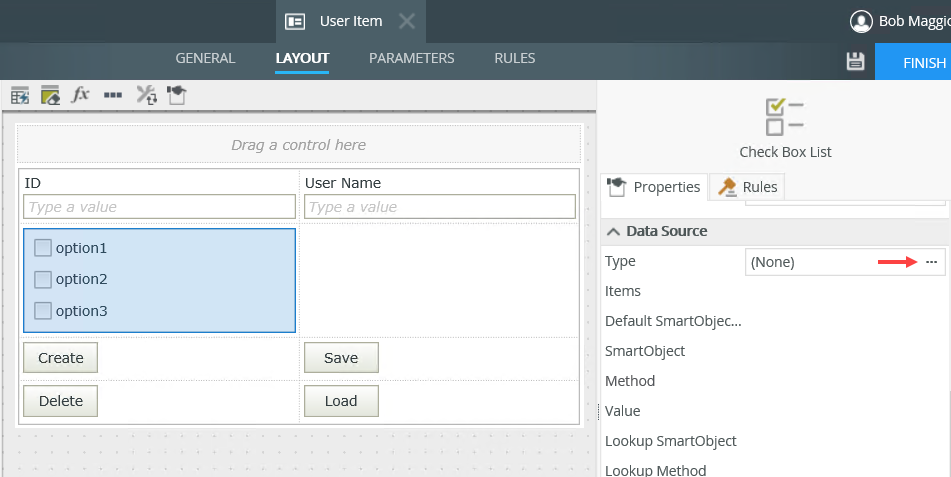
Task: Switch to the Parameters tab
Action: coord(411,58)
